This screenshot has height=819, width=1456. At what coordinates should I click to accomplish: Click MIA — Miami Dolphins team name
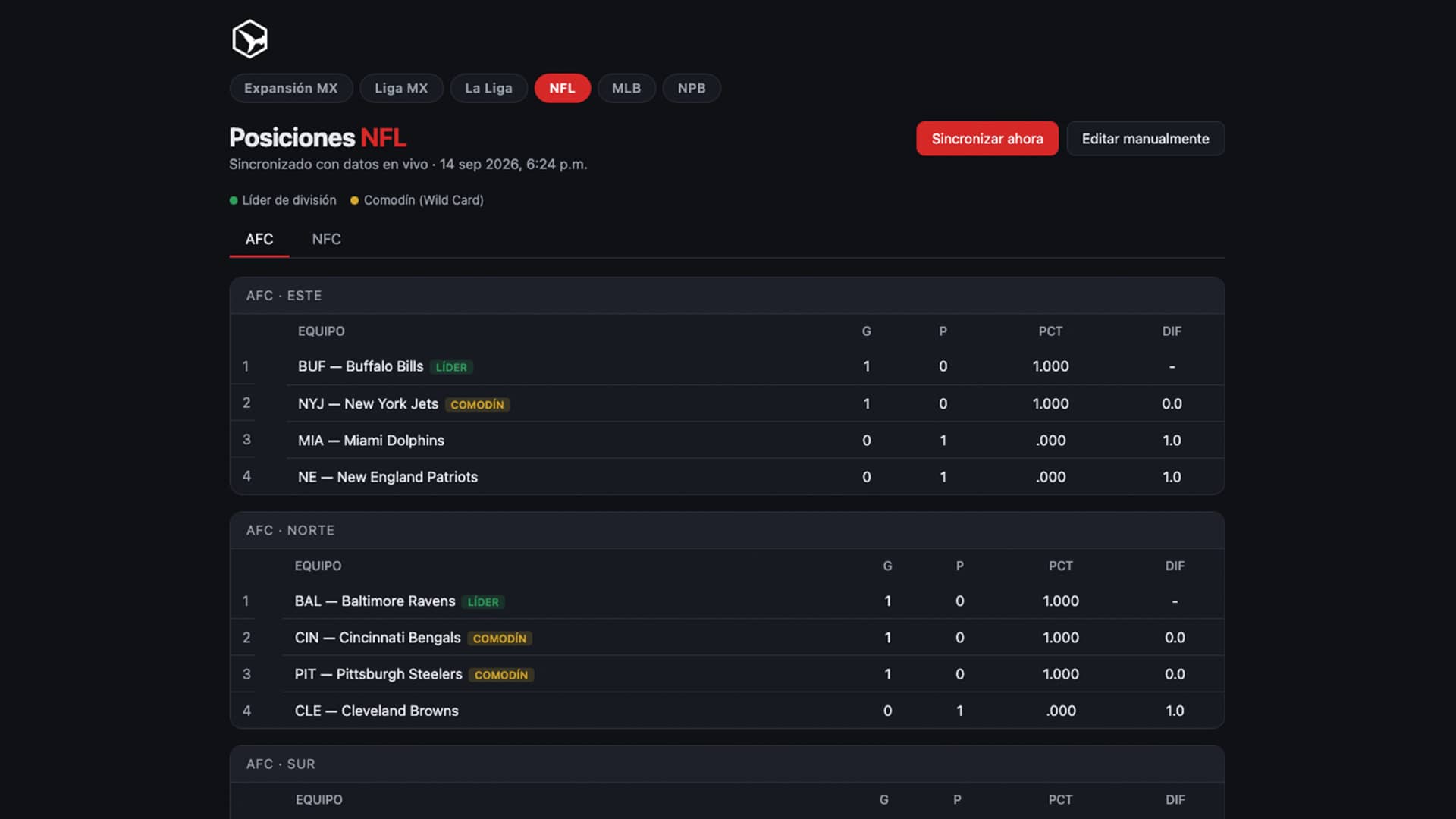pos(371,441)
